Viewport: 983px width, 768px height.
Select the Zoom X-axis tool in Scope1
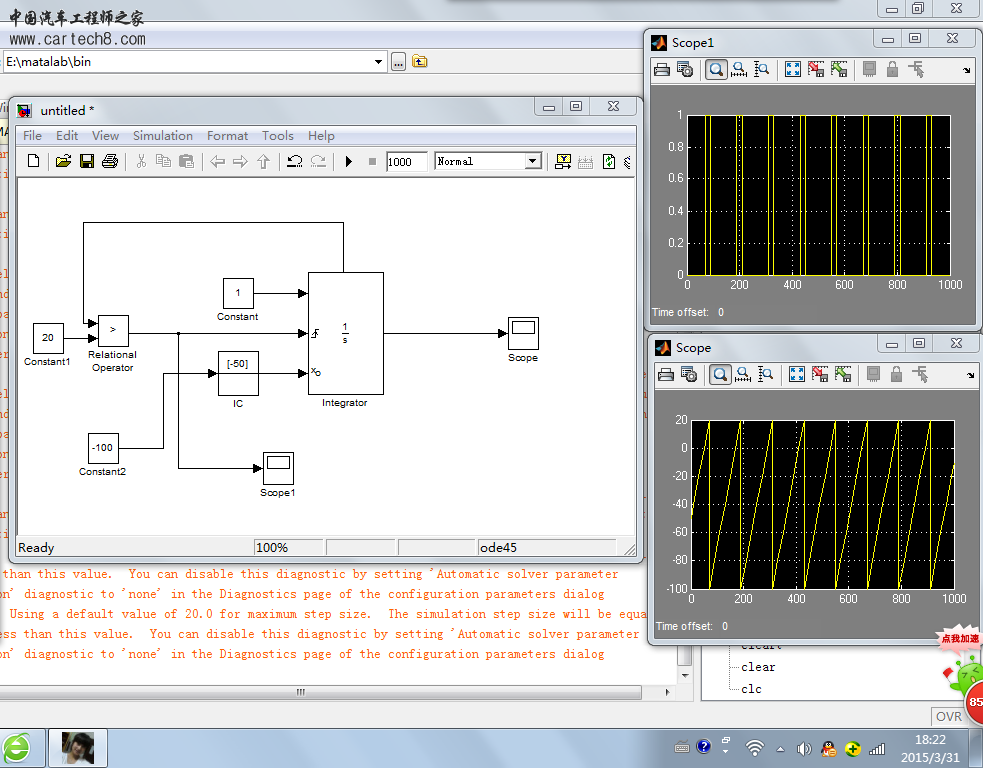coord(737,69)
